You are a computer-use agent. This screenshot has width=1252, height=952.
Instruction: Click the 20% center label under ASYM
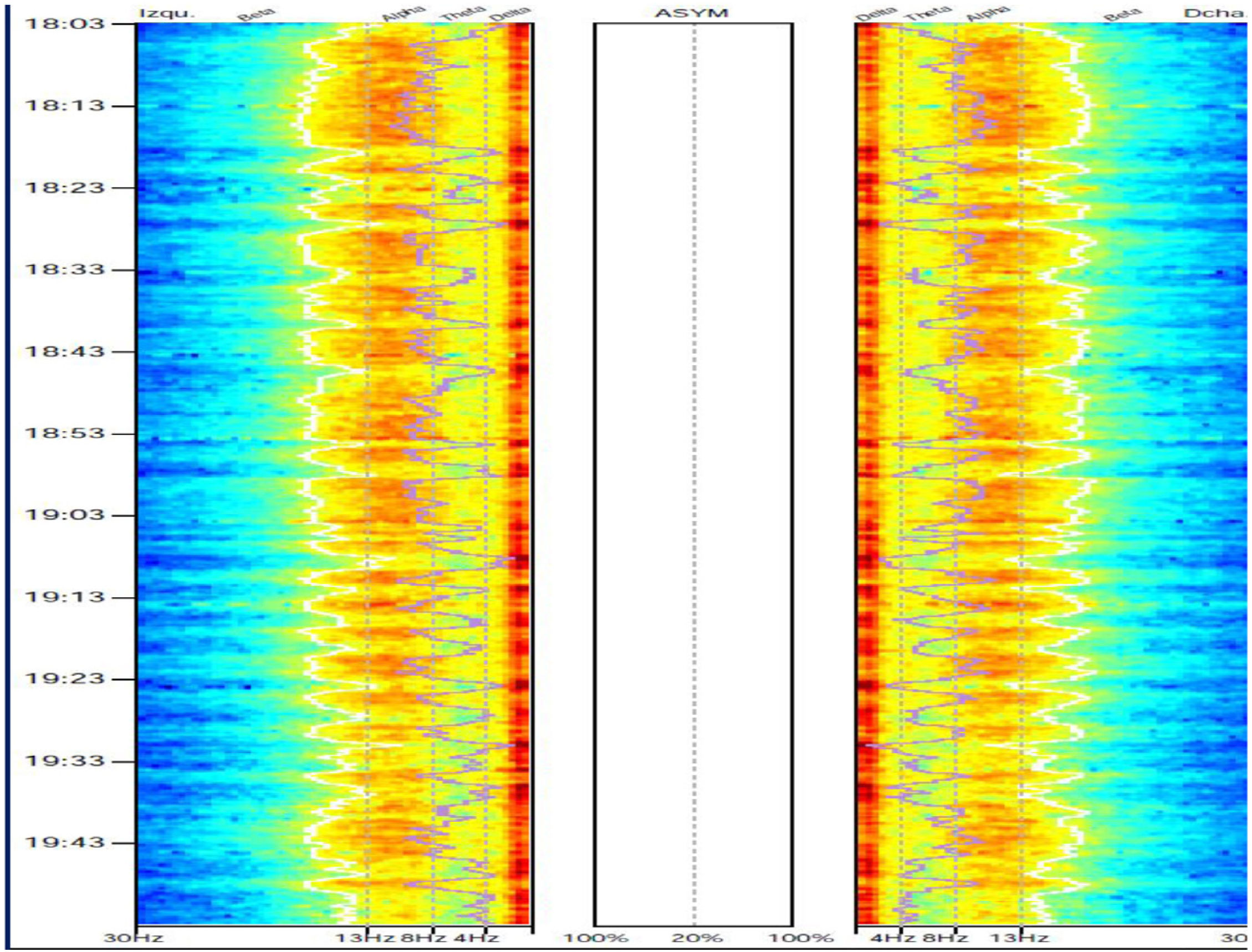(x=697, y=938)
